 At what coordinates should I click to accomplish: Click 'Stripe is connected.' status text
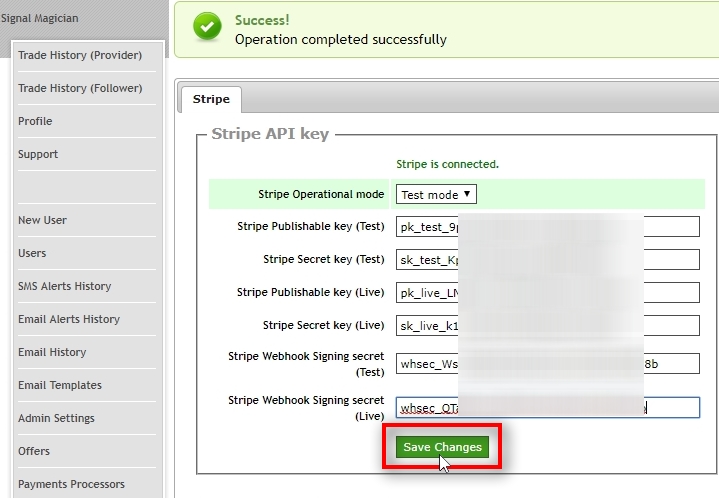click(448, 164)
